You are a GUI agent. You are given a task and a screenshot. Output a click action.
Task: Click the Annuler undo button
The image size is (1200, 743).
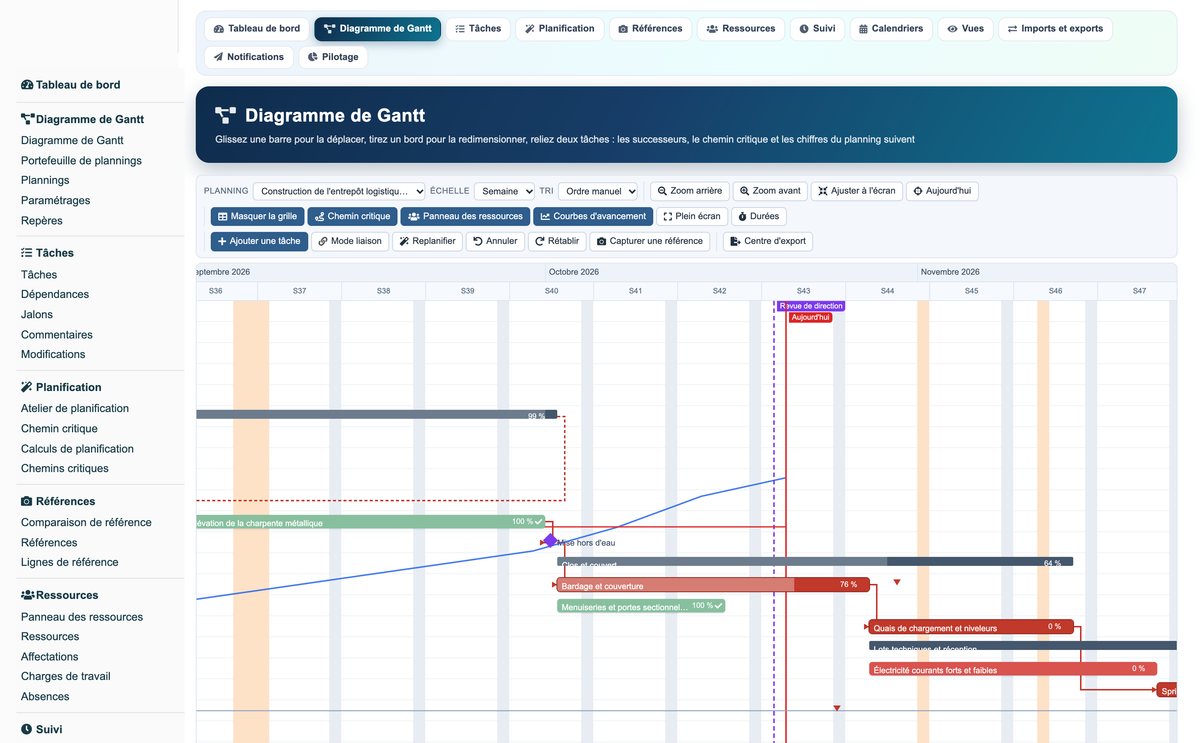[x=495, y=241]
